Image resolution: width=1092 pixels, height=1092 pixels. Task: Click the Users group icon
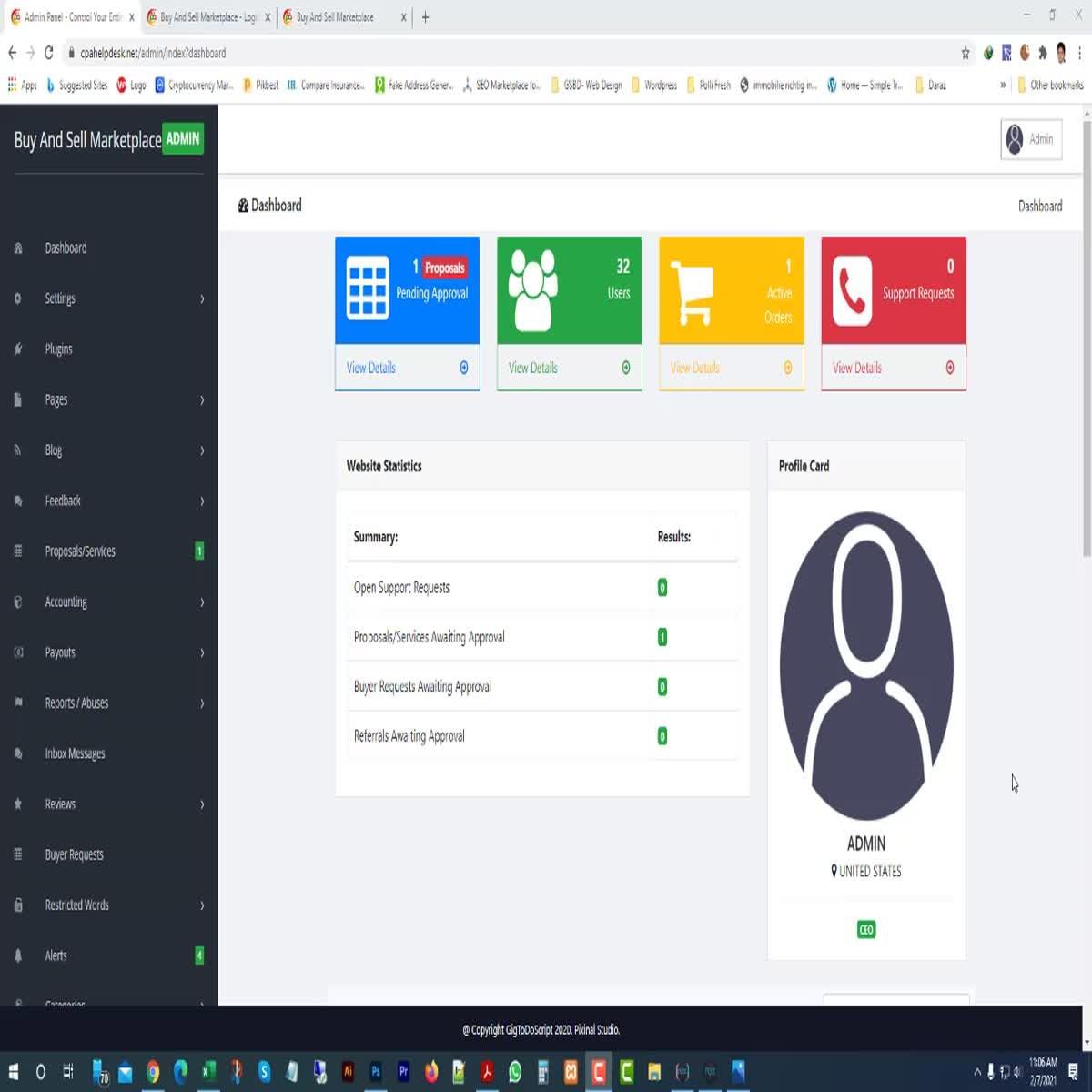pos(532,289)
